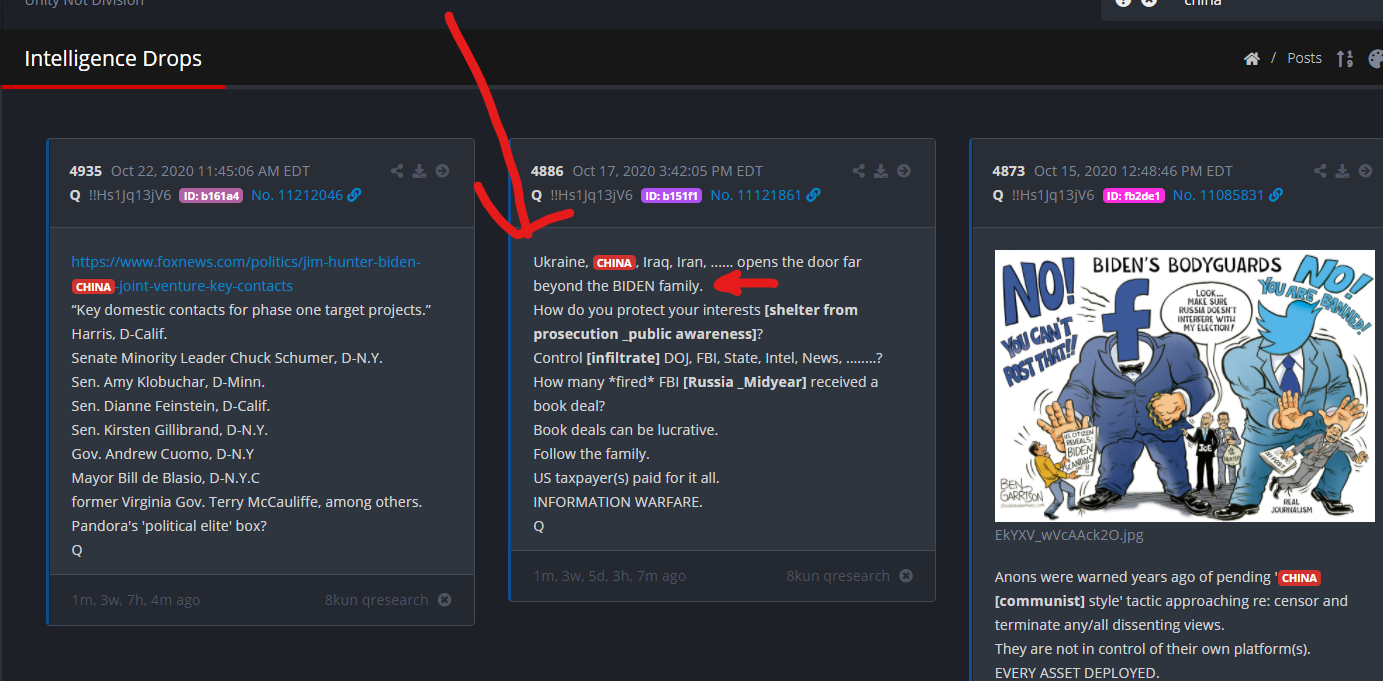1383x681 pixels.
Task: Click post number 4935
Action: point(86,171)
